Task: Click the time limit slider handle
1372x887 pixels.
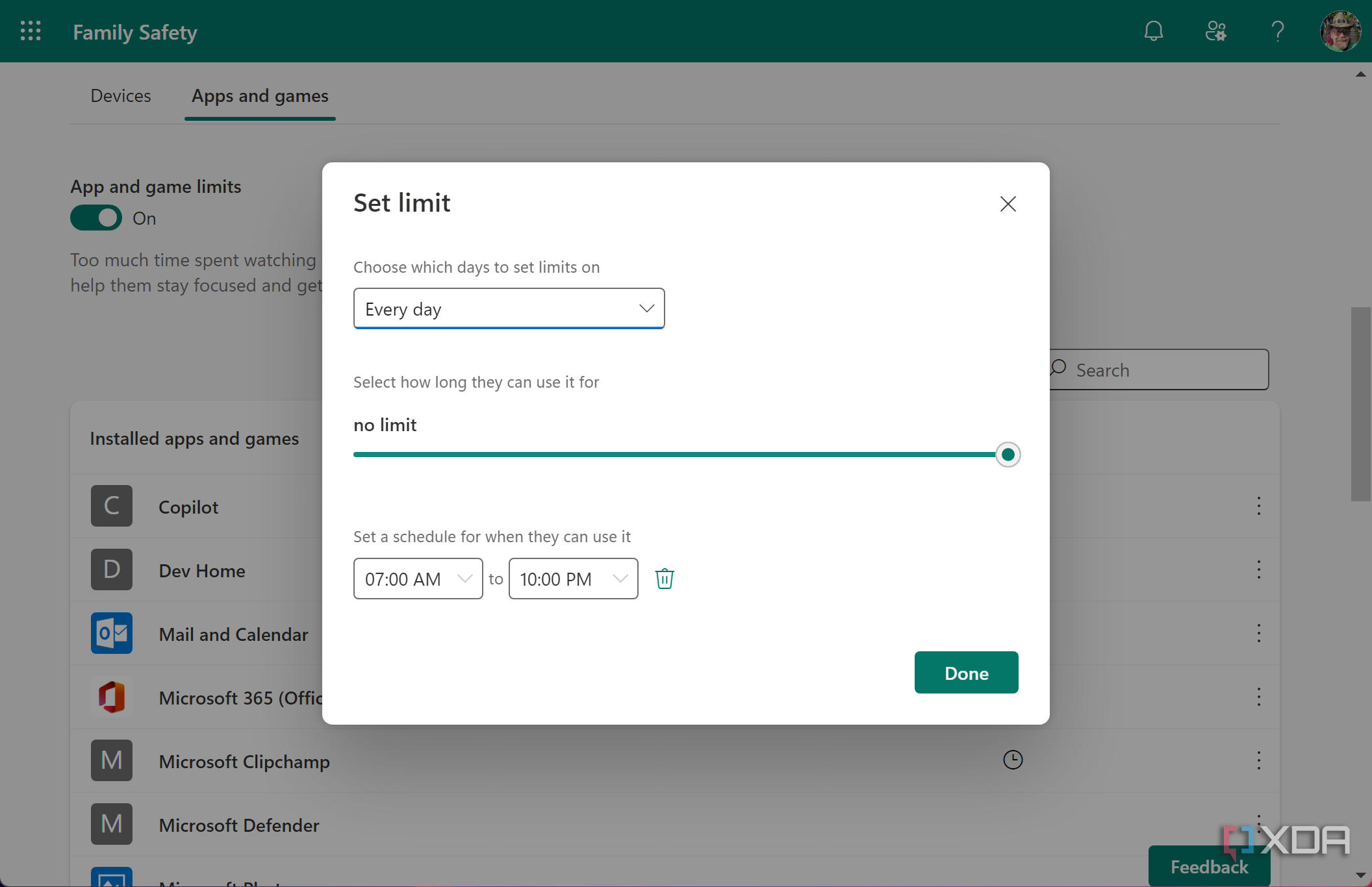Action: 1008,455
